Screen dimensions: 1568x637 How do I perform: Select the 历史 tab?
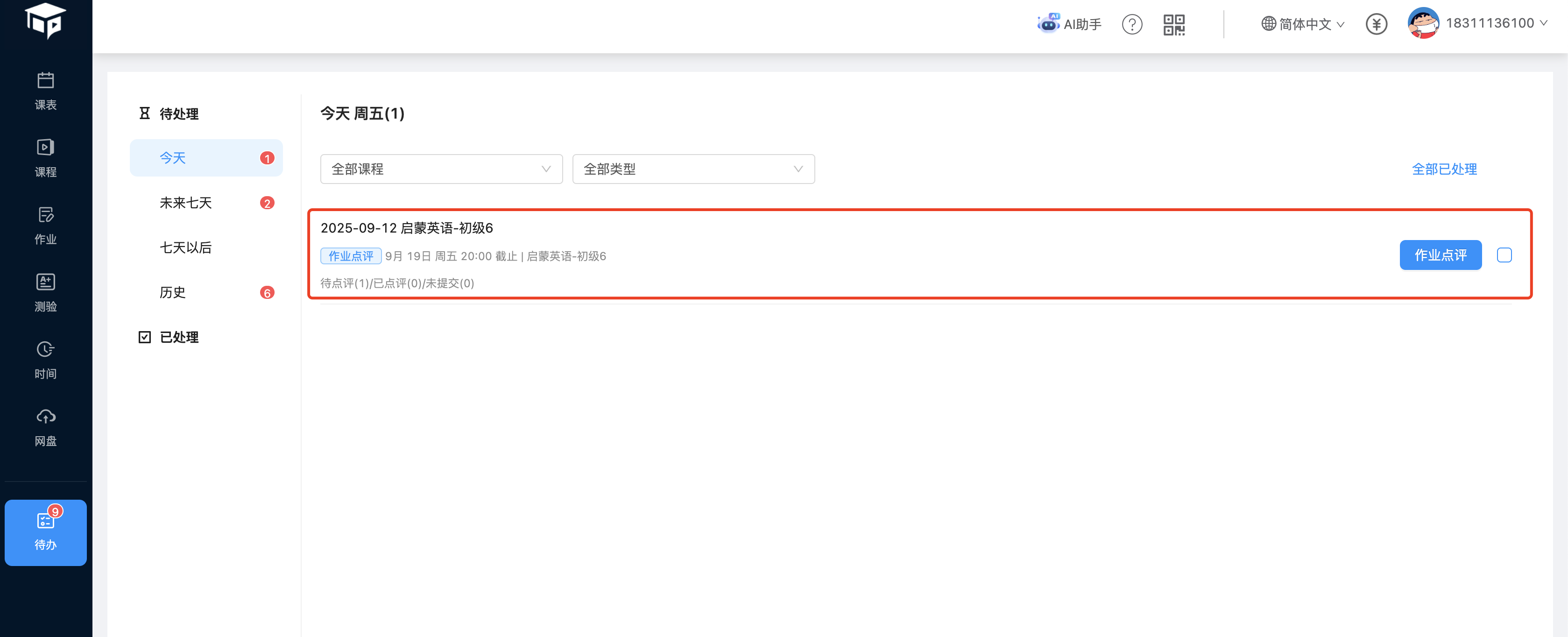point(172,292)
